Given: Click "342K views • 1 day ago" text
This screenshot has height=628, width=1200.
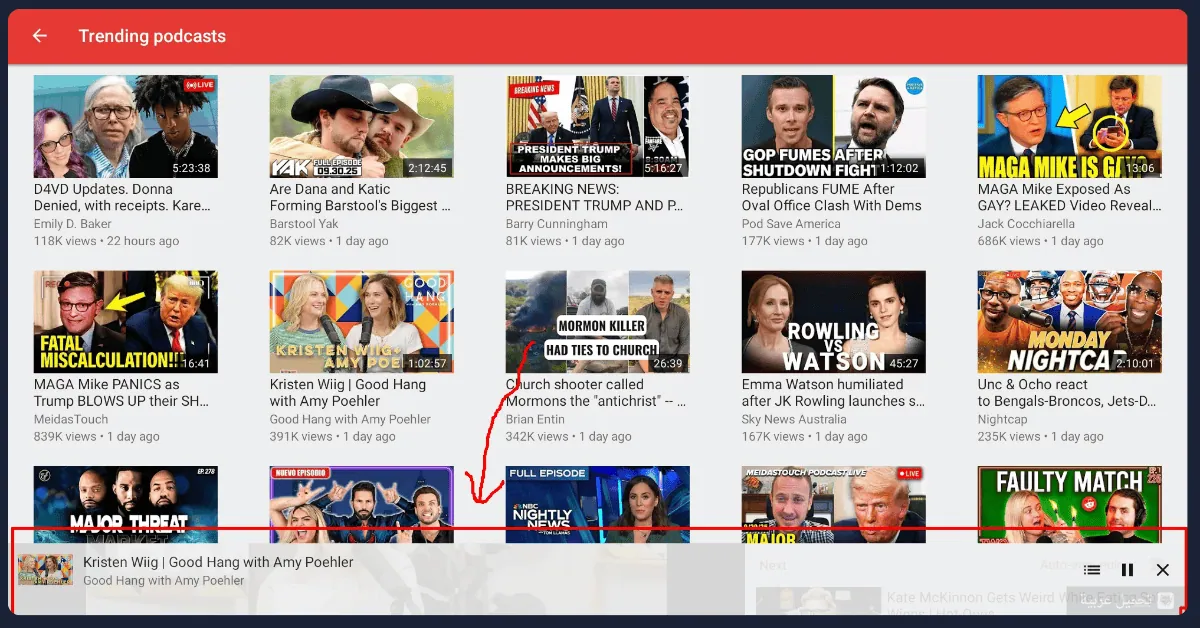Looking at the screenshot, I should (569, 437).
